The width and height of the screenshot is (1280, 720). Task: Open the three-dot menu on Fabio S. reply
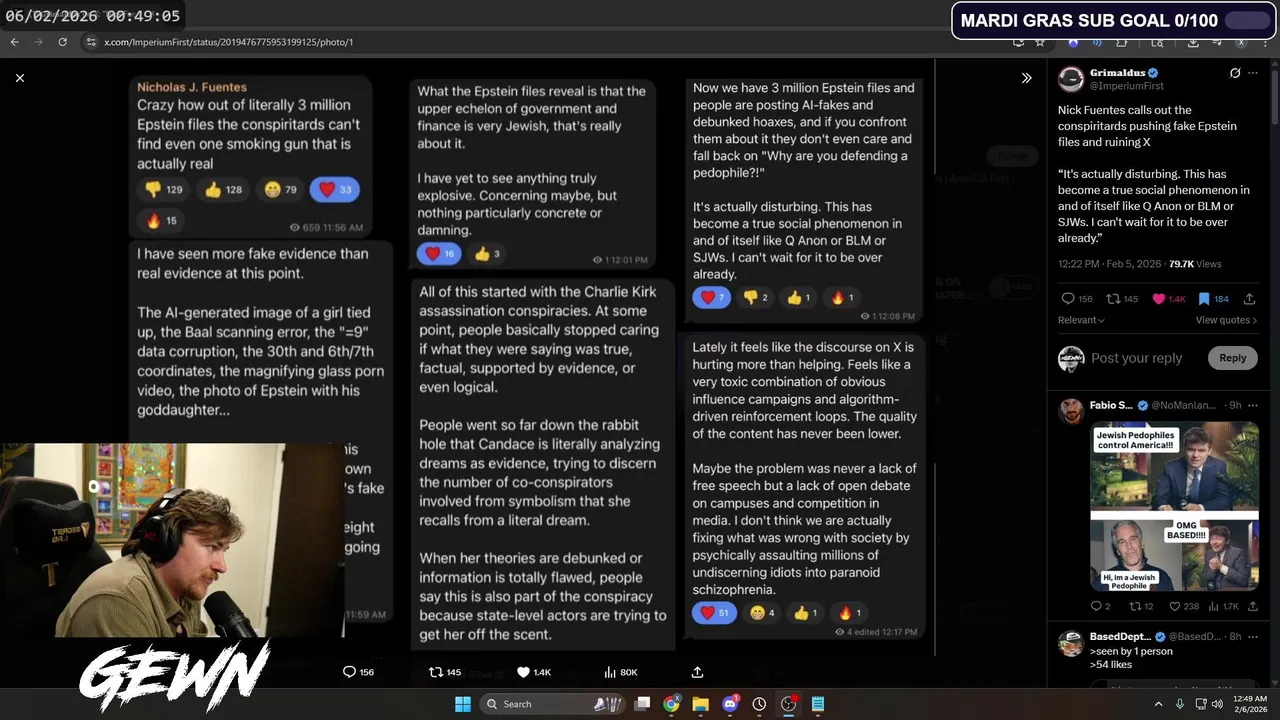click(1252, 405)
